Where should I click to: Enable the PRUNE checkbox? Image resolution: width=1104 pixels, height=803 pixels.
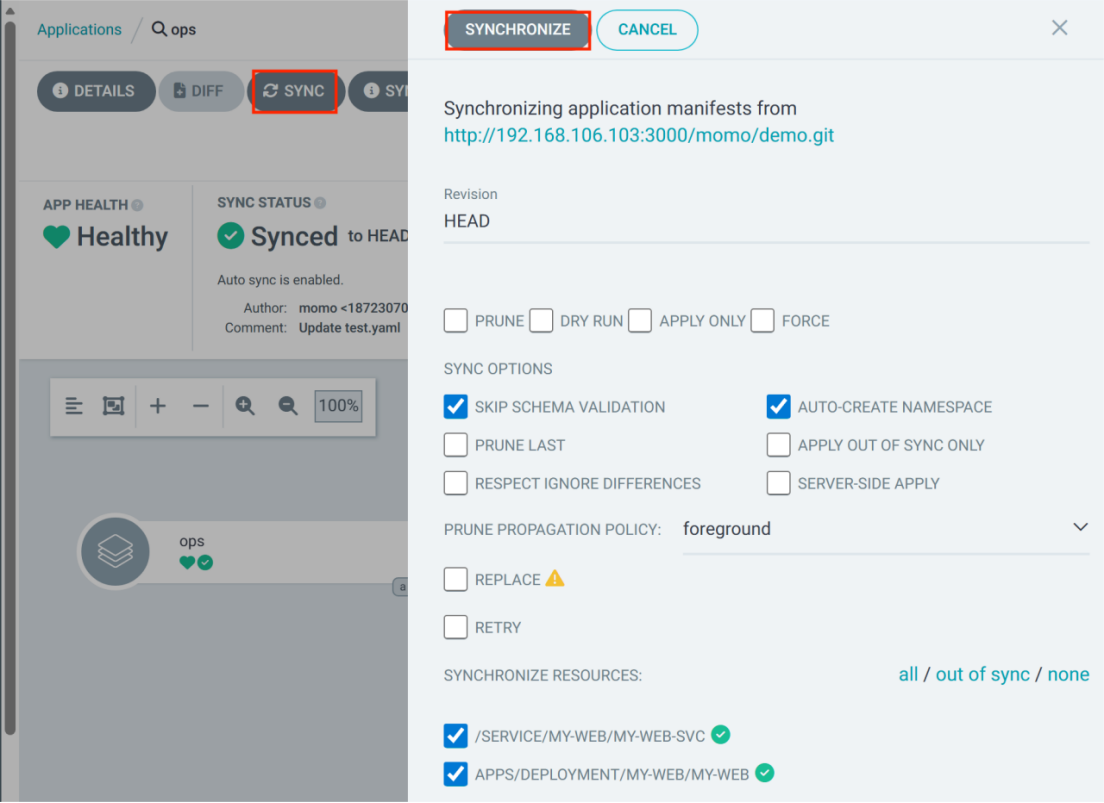coord(456,320)
